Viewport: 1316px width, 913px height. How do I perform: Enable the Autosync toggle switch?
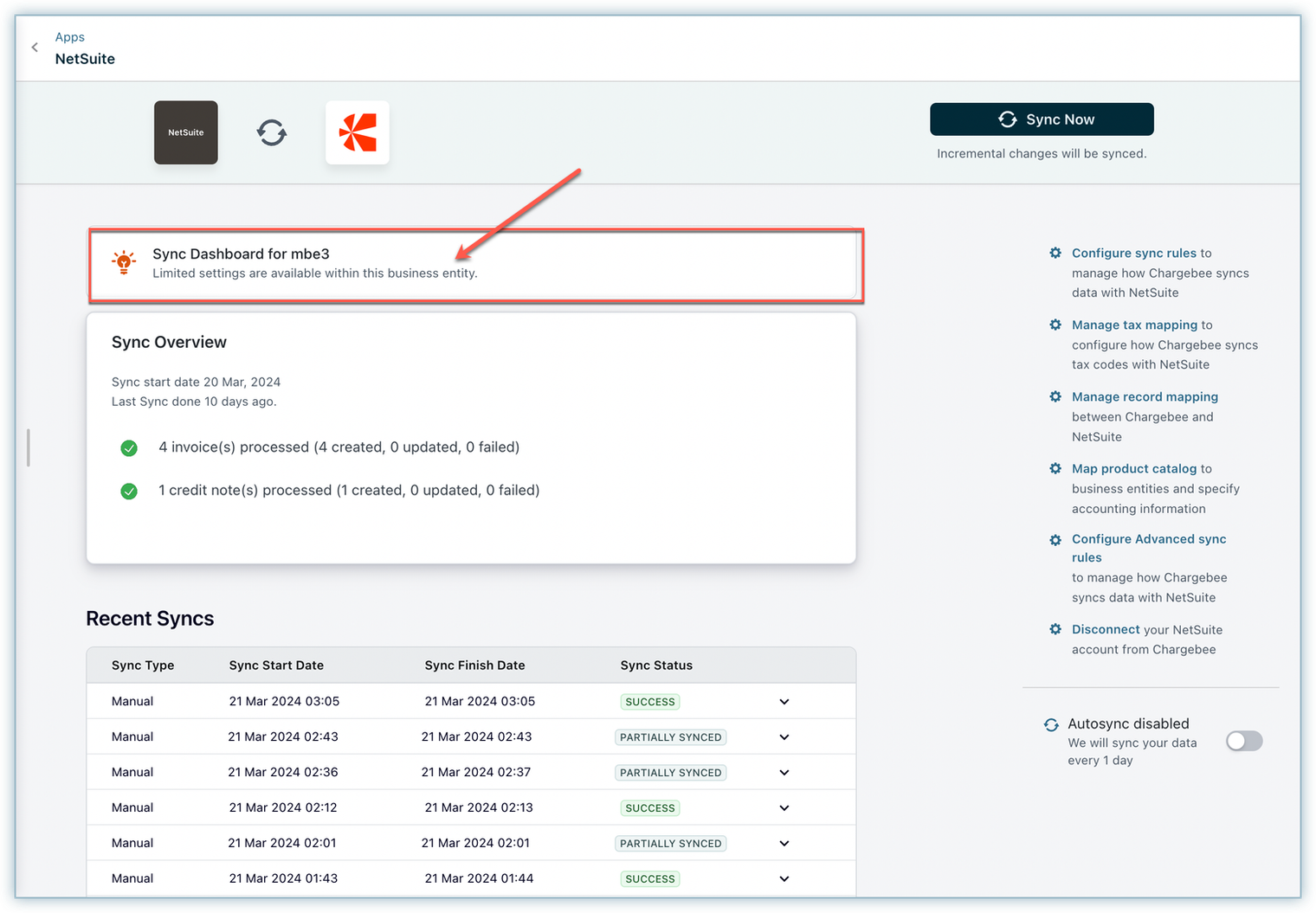[1244, 742]
